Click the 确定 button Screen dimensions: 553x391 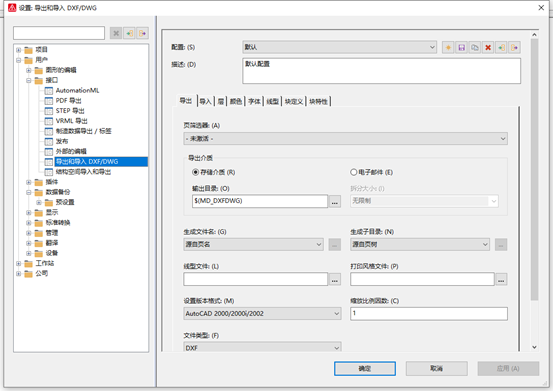[365, 368]
